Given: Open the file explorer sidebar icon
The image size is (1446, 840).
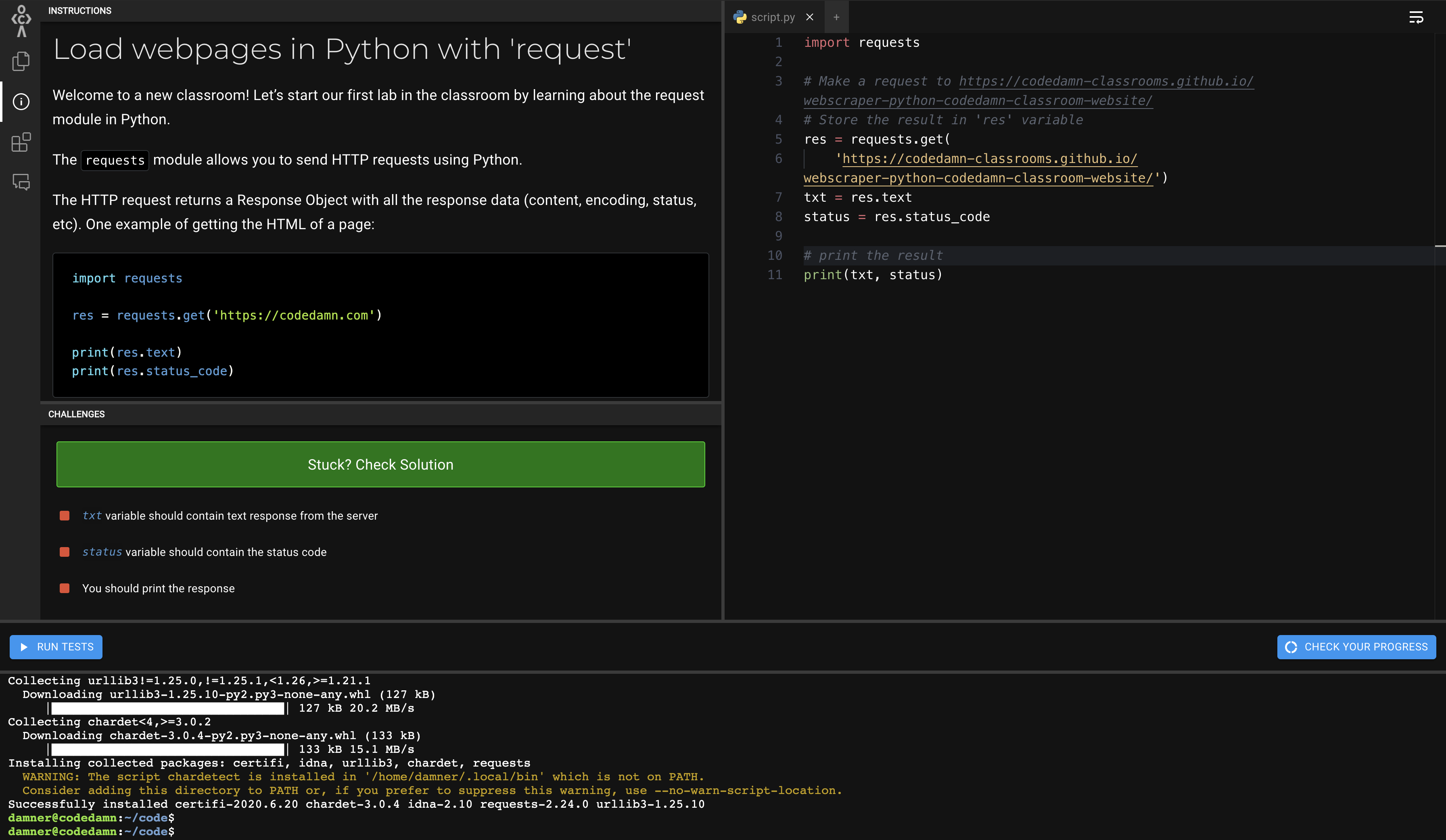Looking at the screenshot, I should (x=21, y=61).
